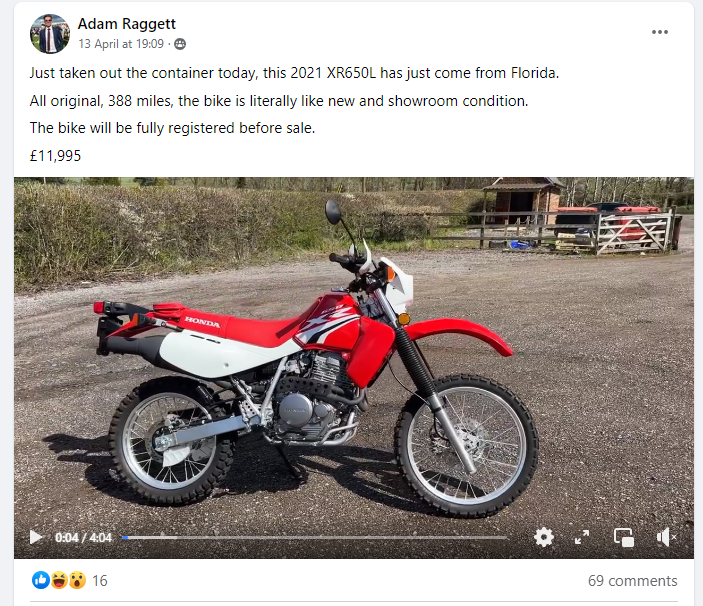The image size is (703, 606).
Task: Unmute the video sound
Action: click(x=665, y=537)
